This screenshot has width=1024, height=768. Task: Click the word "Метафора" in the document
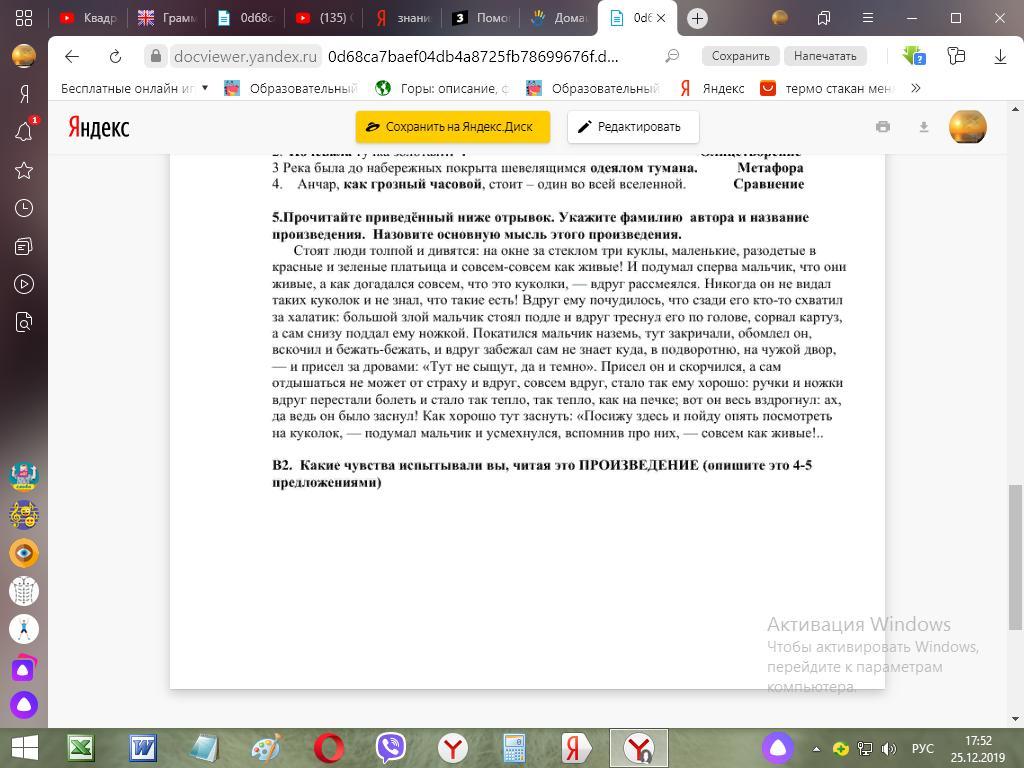click(x=770, y=168)
